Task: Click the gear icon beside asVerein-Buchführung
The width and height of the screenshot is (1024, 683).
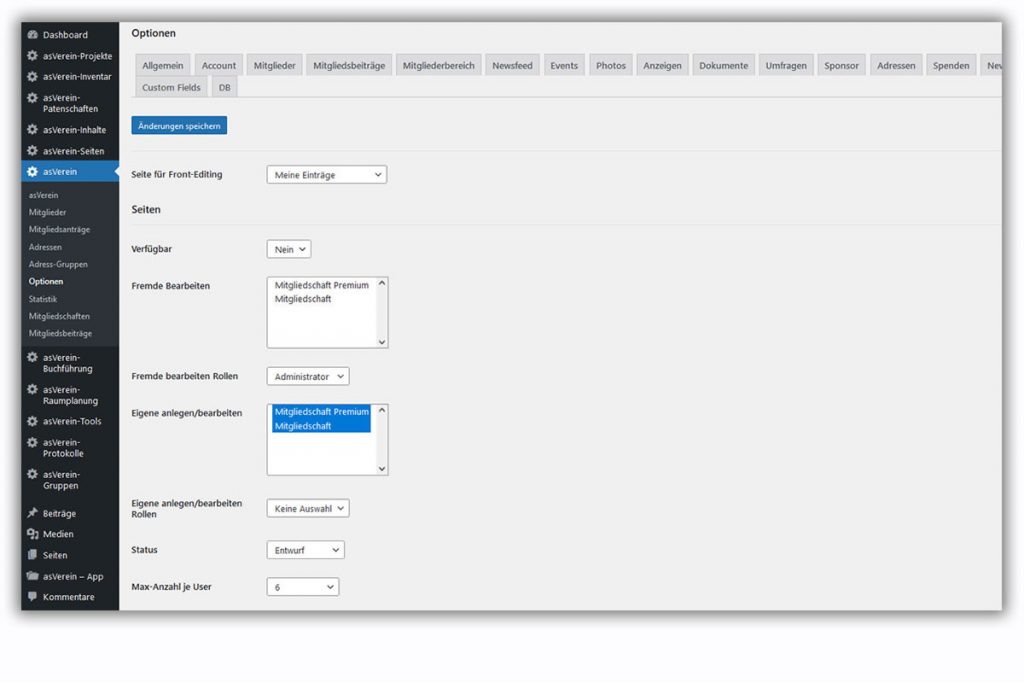Action: click(33, 357)
